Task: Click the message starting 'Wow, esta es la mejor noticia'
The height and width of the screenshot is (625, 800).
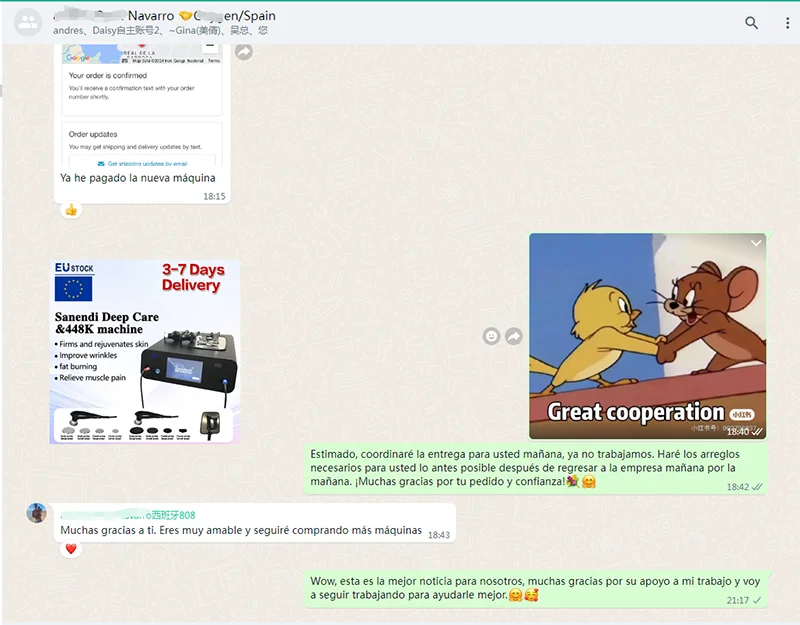Action: 535,588
